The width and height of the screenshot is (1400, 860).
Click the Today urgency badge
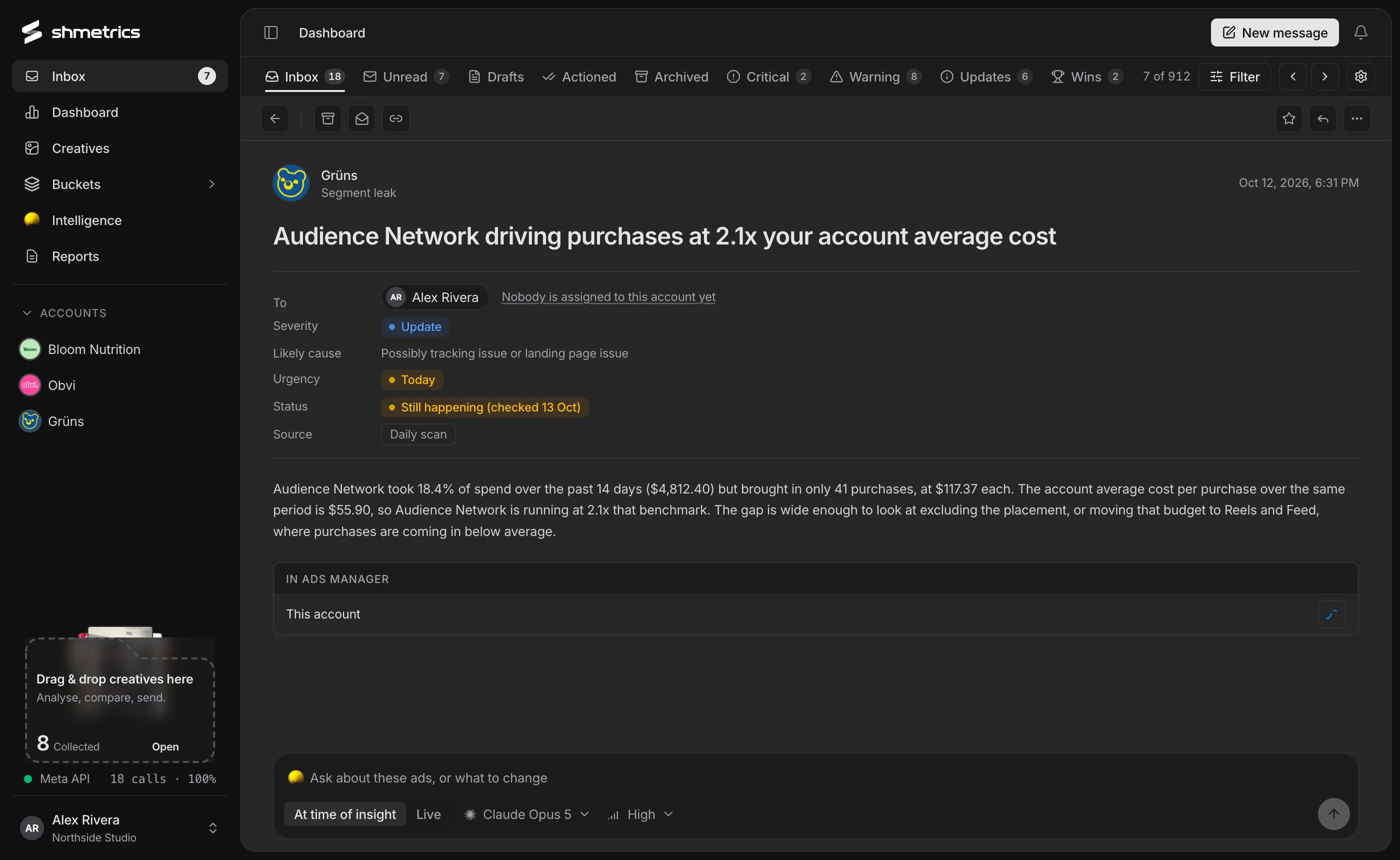click(411, 379)
